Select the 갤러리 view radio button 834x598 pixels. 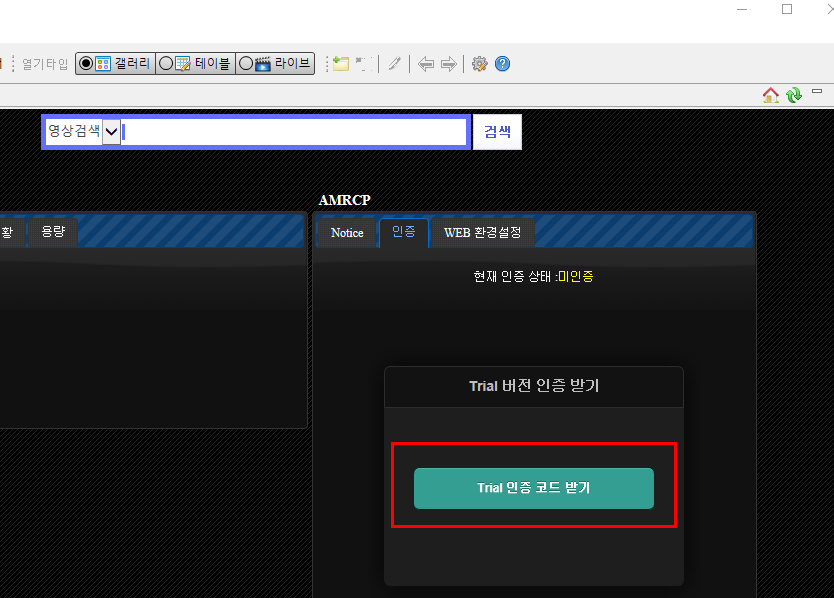pos(86,64)
